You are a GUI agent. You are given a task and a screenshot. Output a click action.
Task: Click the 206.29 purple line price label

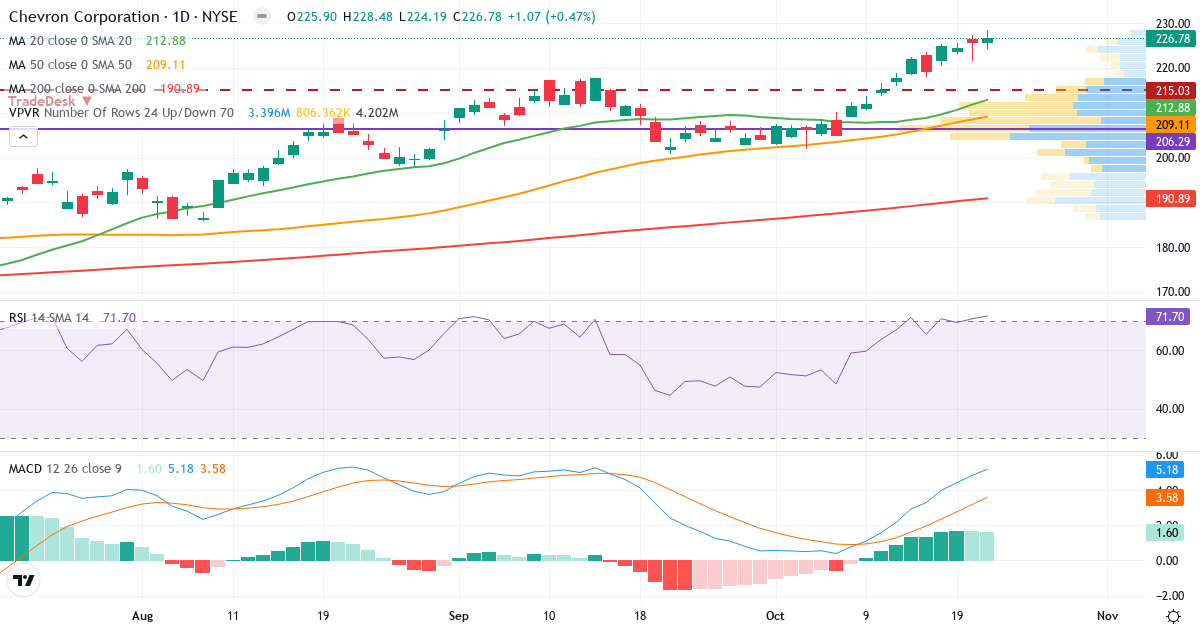point(1172,142)
